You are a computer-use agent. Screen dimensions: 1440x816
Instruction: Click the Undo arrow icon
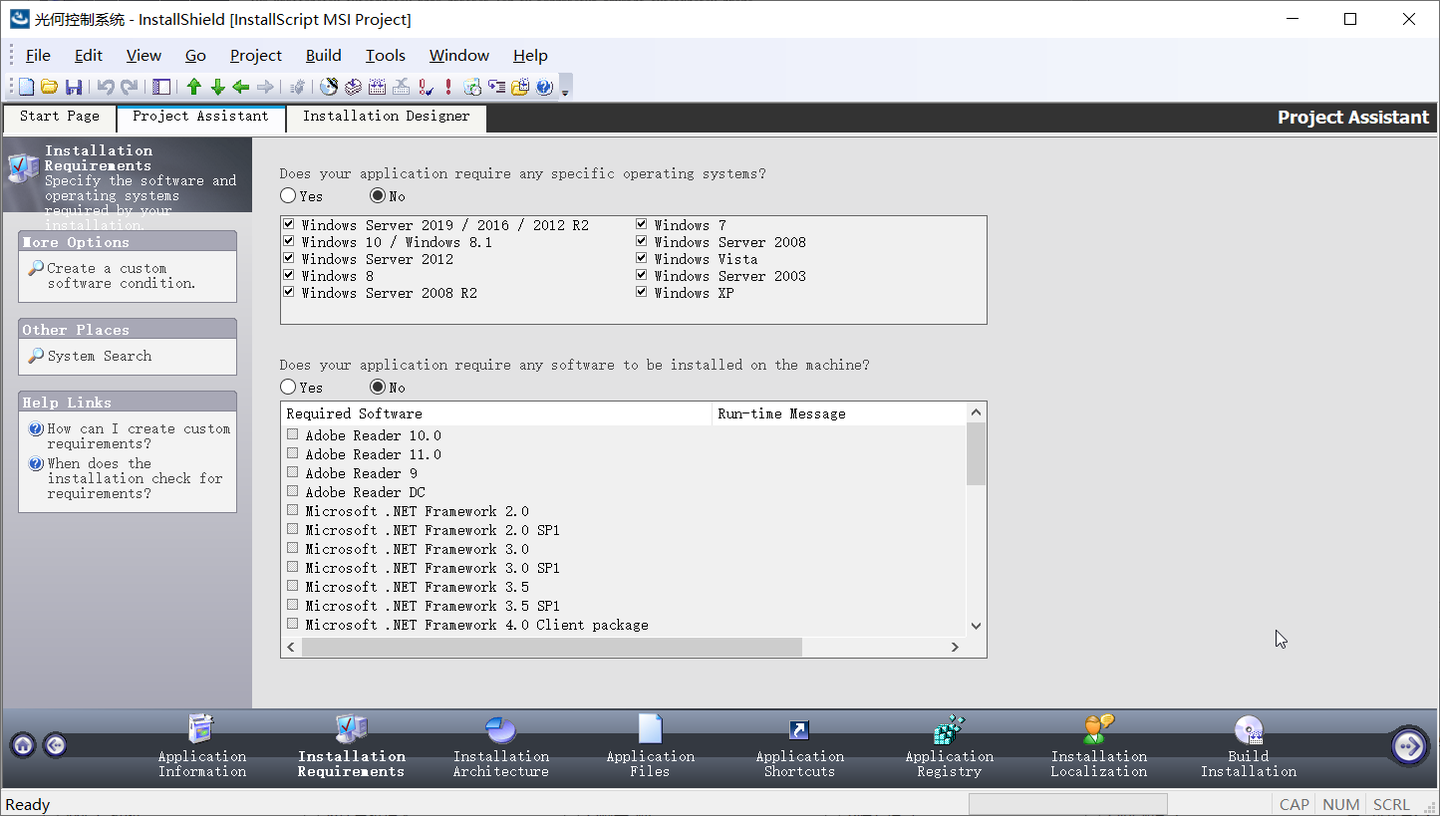pyautogui.click(x=105, y=87)
